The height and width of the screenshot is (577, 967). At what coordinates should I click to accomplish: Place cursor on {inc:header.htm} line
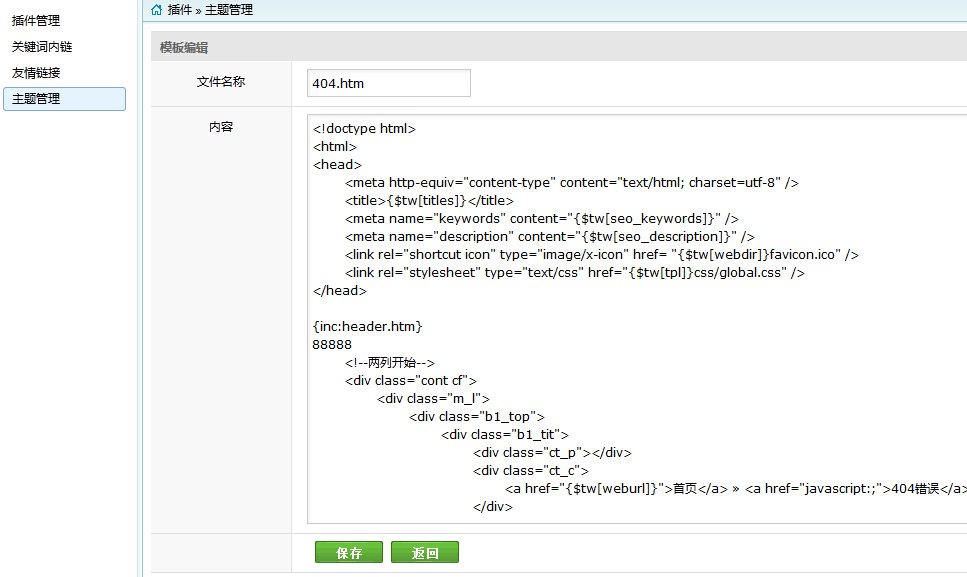click(x=367, y=326)
